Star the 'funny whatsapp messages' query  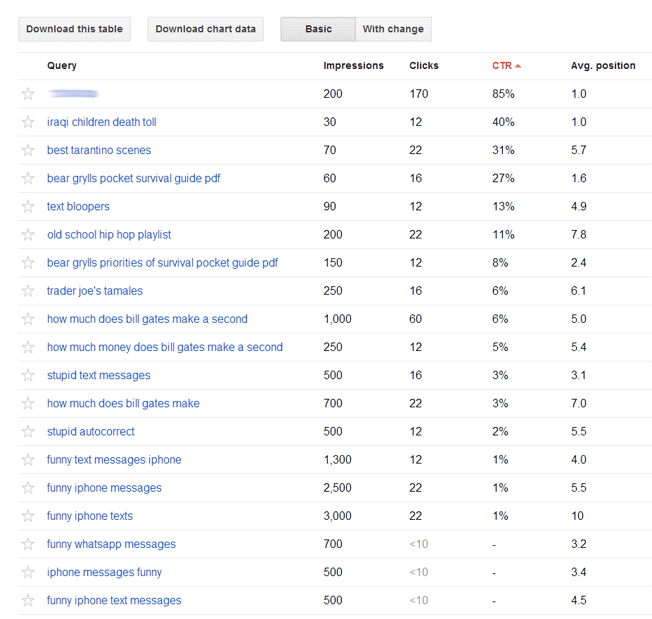tap(28, 545)
